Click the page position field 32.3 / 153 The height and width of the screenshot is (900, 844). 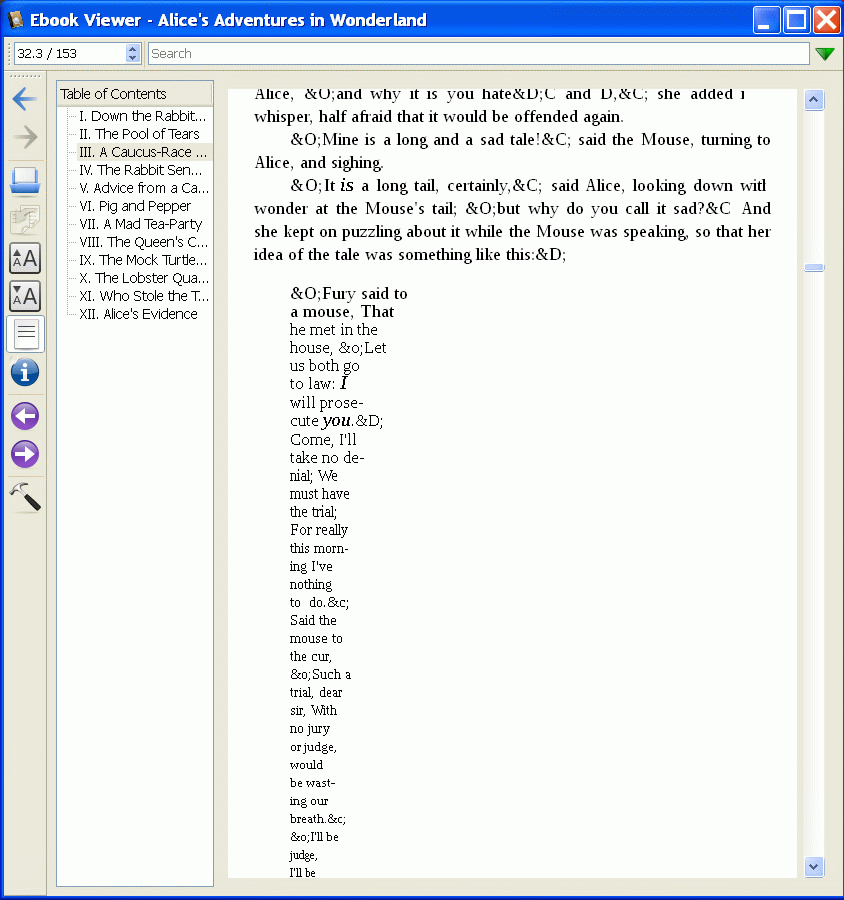click(70, 53)
